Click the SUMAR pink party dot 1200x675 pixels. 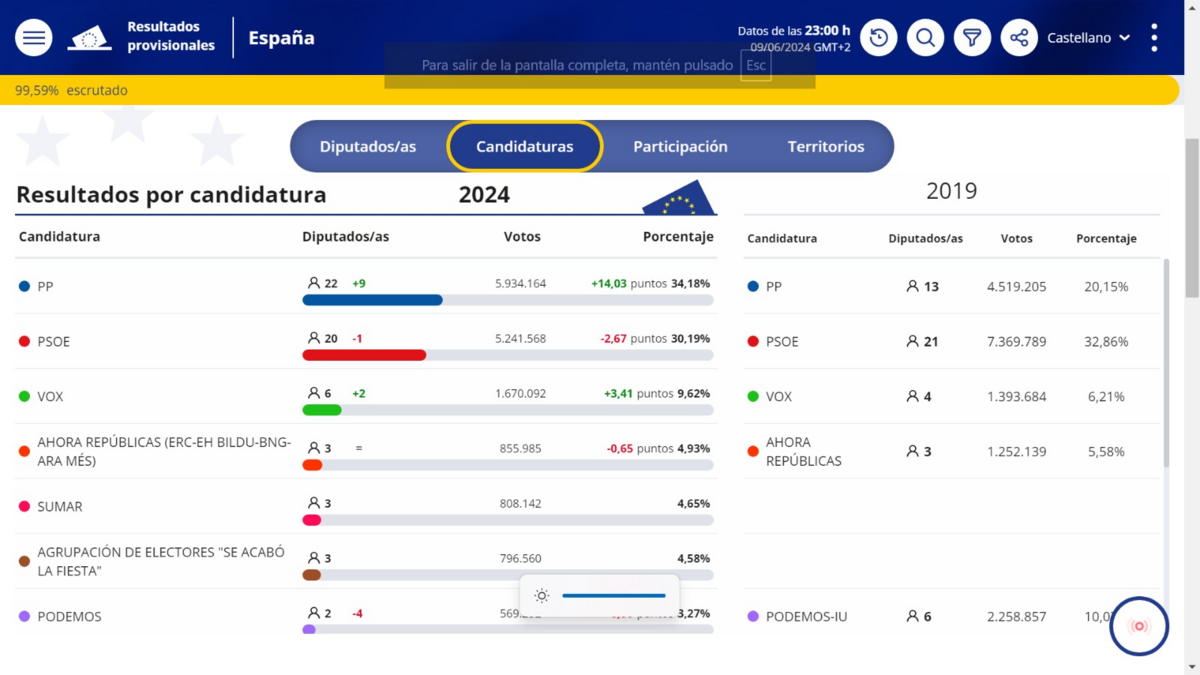(25, 506)
